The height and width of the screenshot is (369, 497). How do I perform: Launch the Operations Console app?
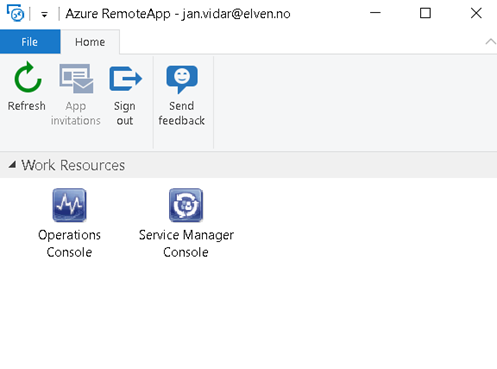(x=69, y=223)
